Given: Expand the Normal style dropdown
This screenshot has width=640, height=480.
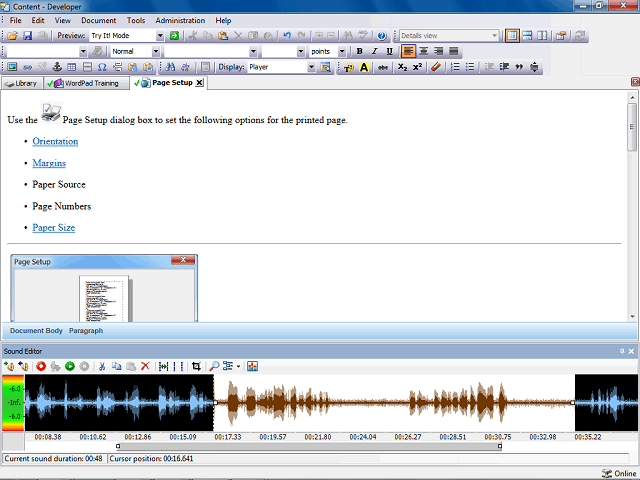Looking at the screenshot, I should [156, 51].
